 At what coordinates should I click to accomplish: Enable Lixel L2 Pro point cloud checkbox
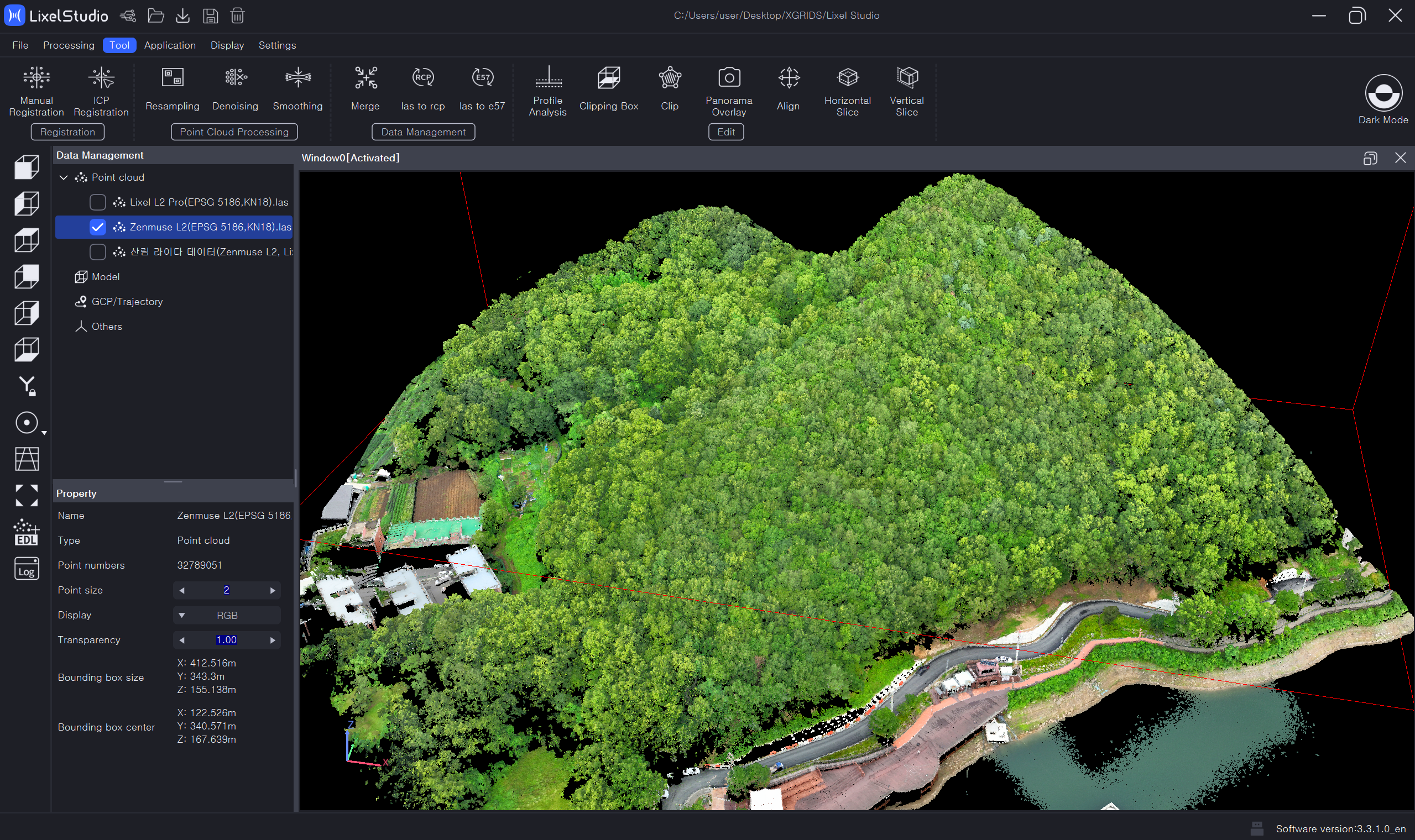pos(97,202)
